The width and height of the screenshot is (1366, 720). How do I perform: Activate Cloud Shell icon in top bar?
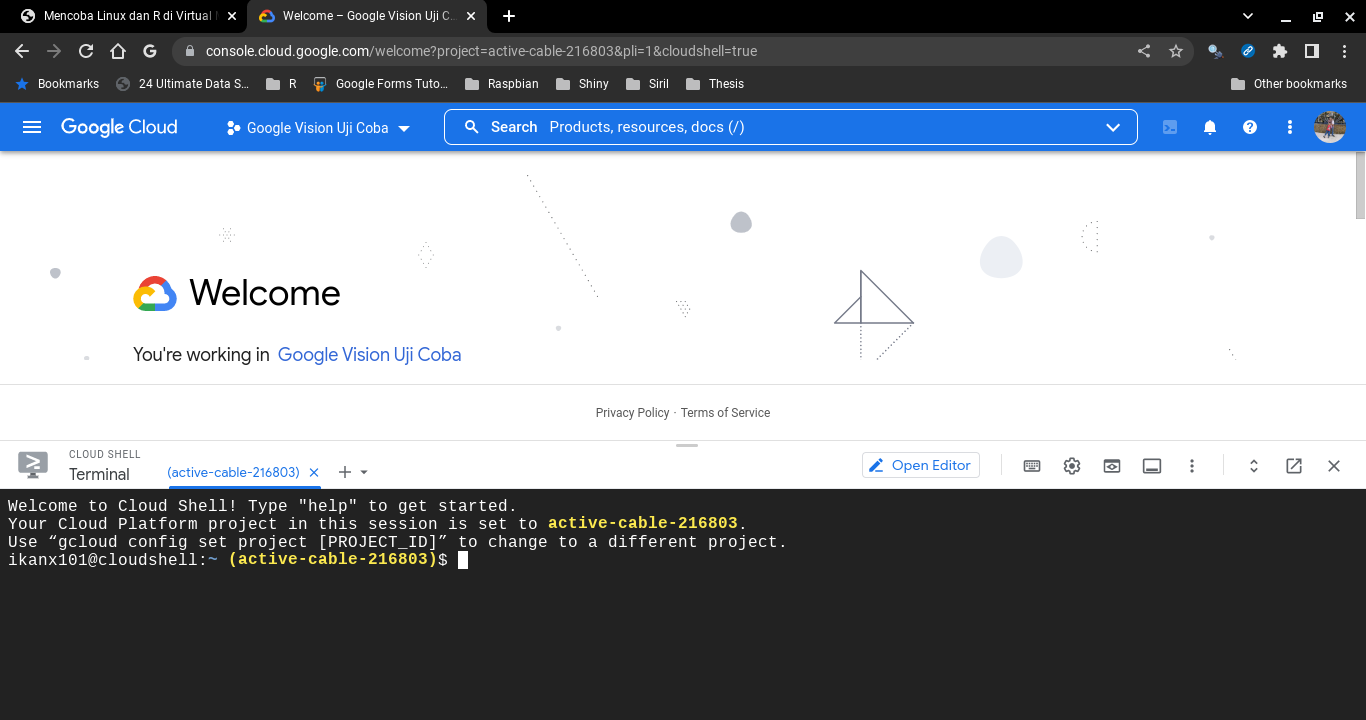[x=1170, y=127]
